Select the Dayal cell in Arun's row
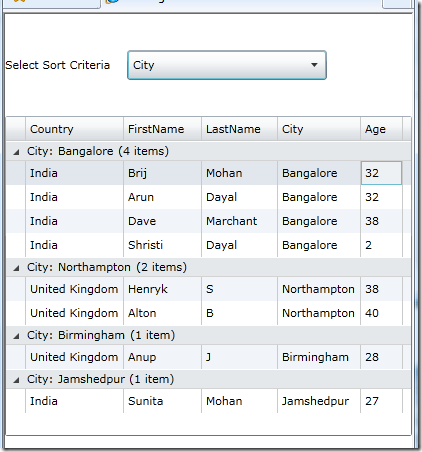The width and height of the screenshot is (422, 452). (x=239, y=197)
